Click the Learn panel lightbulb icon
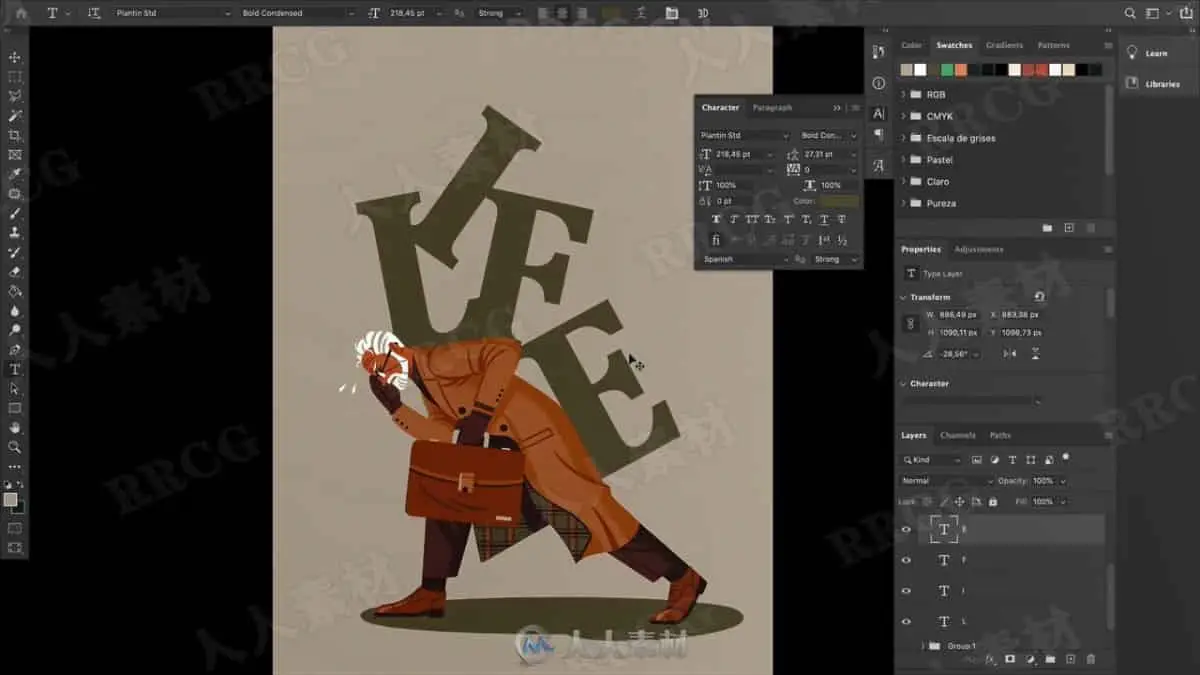Image resolution: width=1200 pixels, height=675 pixels. click(x=1133, y=53)
